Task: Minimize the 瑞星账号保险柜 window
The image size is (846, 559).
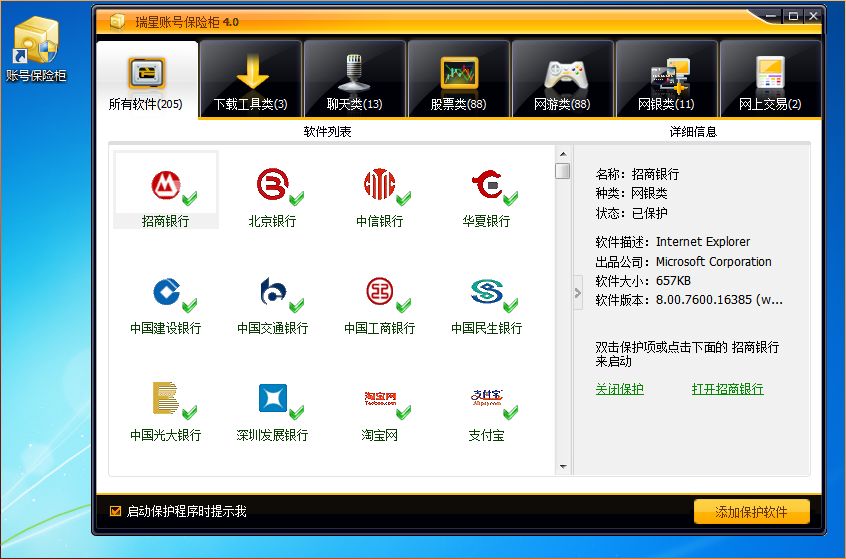Action: pos(770,16)
